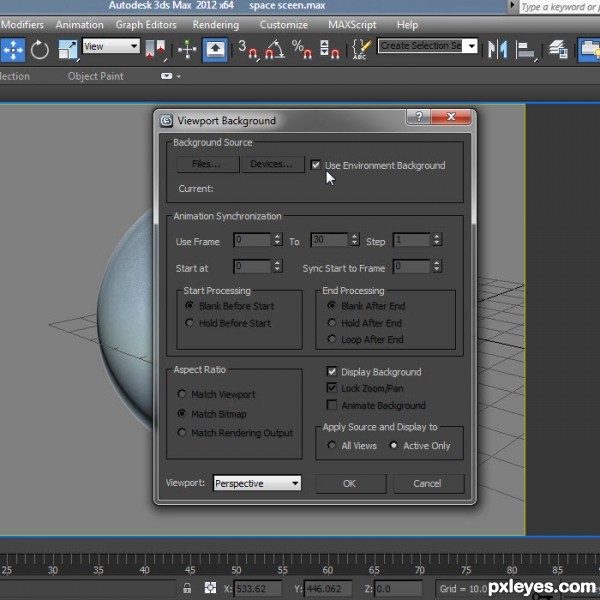Image resolution: width=600 pixels, height=600 pixels.
Task: Uncheck Use Environment Background
Action: (316, 165)
